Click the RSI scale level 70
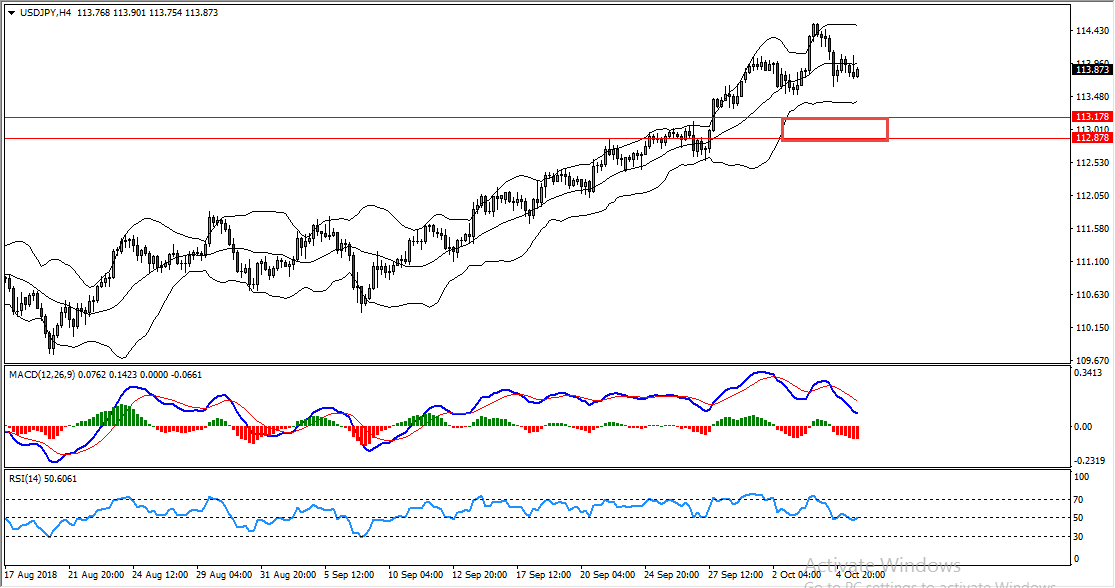The width and height of the screenshot is (1115, 588). 1079,500
